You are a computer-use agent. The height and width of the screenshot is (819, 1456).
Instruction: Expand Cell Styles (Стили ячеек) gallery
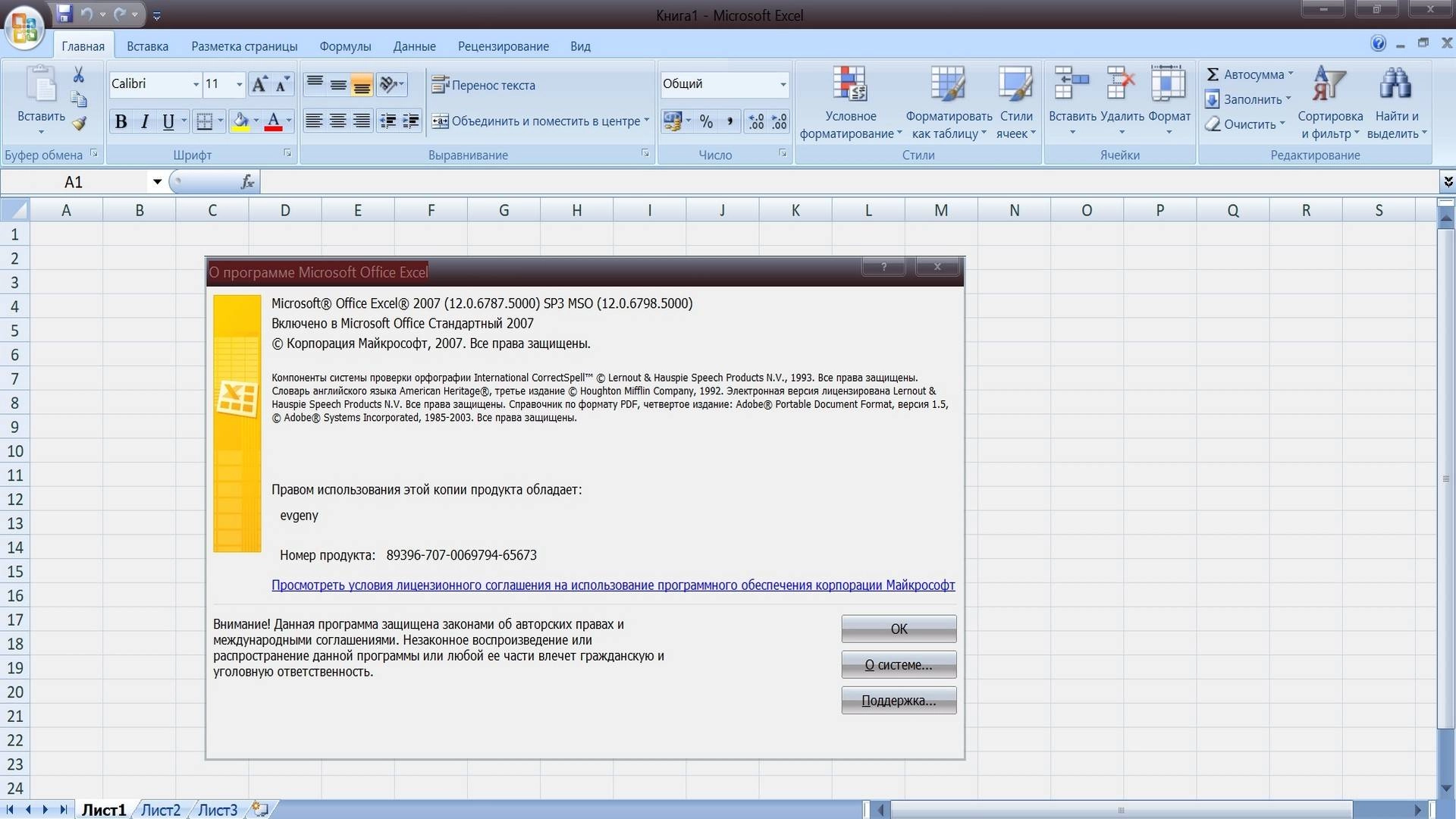pyautogui.click(x=1015, y=103)
